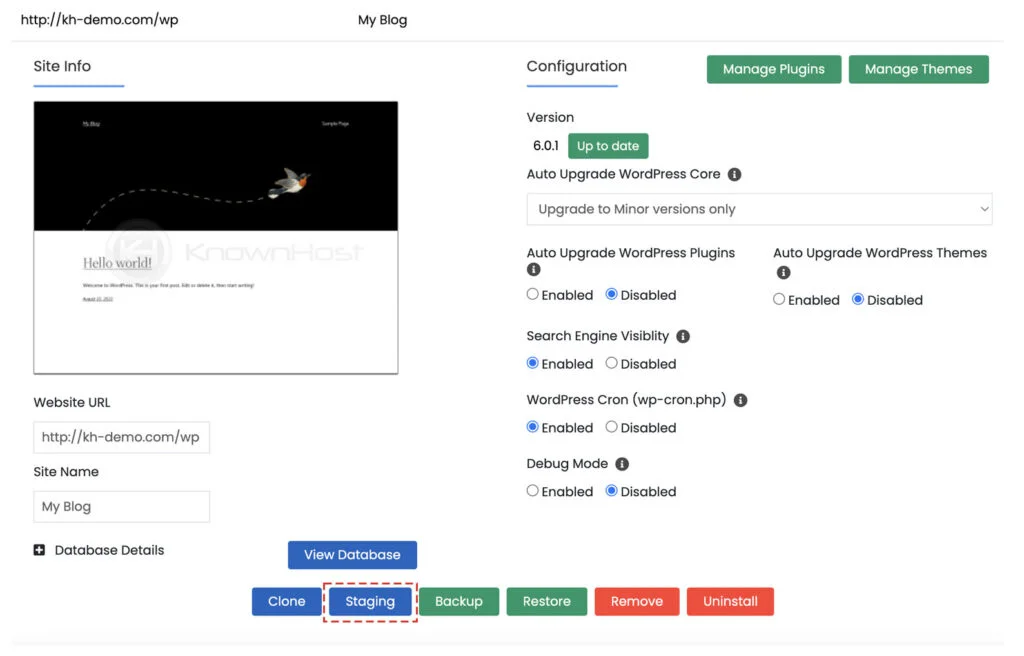1024x656 pixels.
Task: Click info icon beside WordPress Cron (wp-cron.php)
Action: 740,401
